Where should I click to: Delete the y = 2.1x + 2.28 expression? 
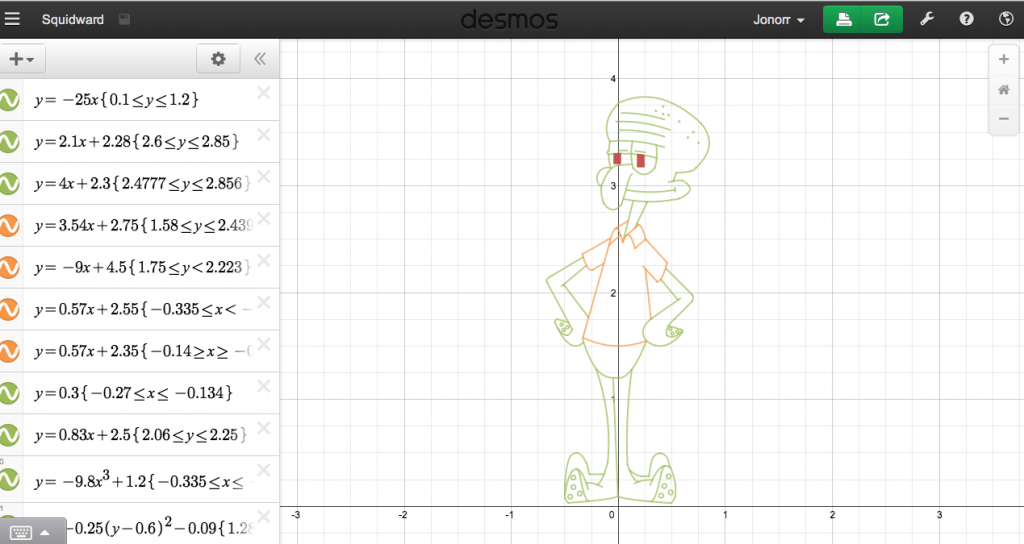point(264,135)
